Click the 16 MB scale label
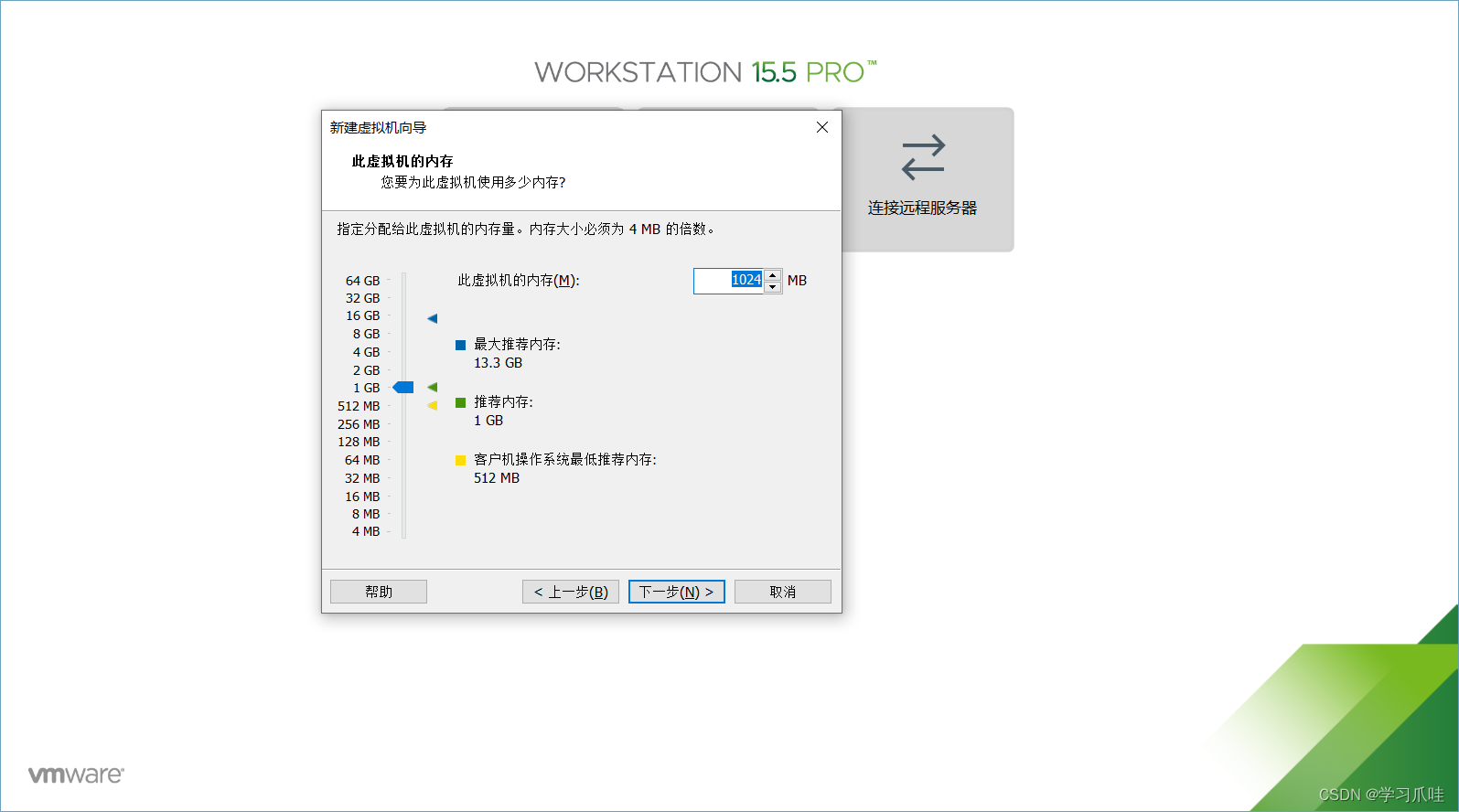The image size is (1459, 812). [362, 497]
